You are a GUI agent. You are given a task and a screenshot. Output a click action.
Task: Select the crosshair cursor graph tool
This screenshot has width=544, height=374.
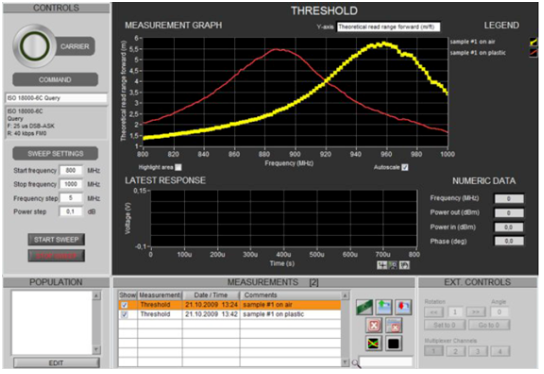[382, 265]
